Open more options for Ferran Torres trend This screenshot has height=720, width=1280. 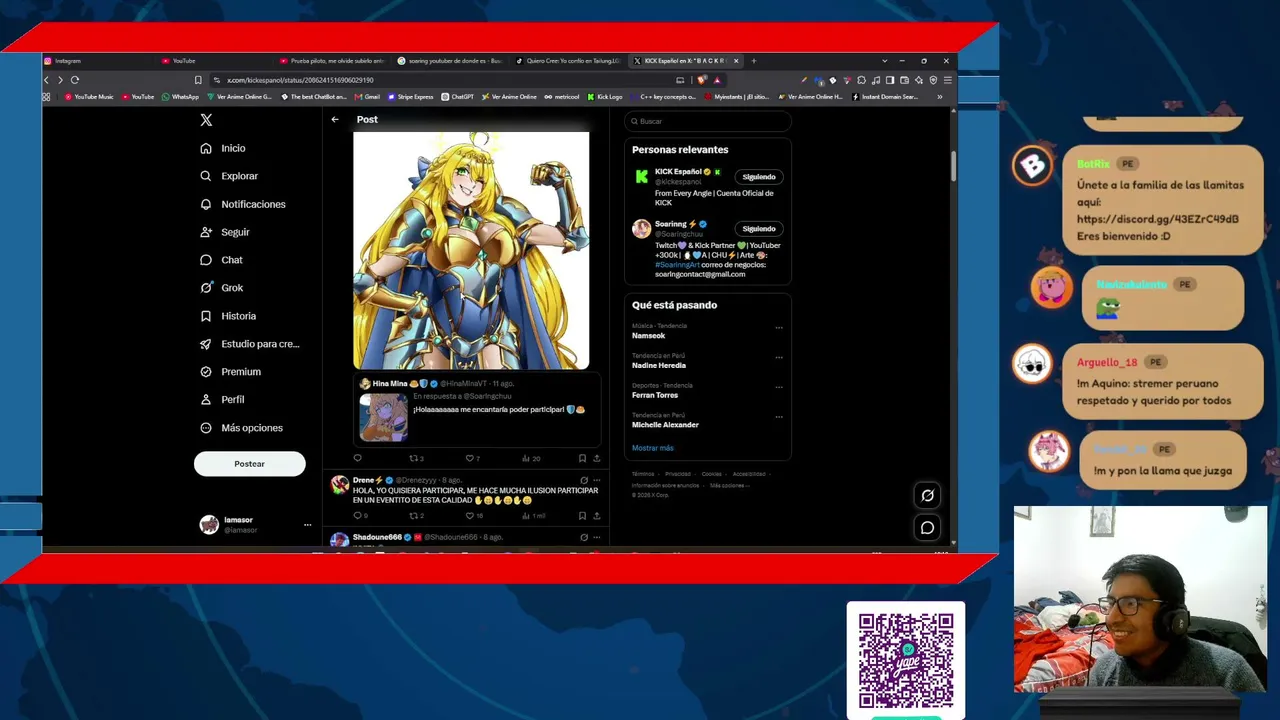pyautogui.click(x=779, y=387)
